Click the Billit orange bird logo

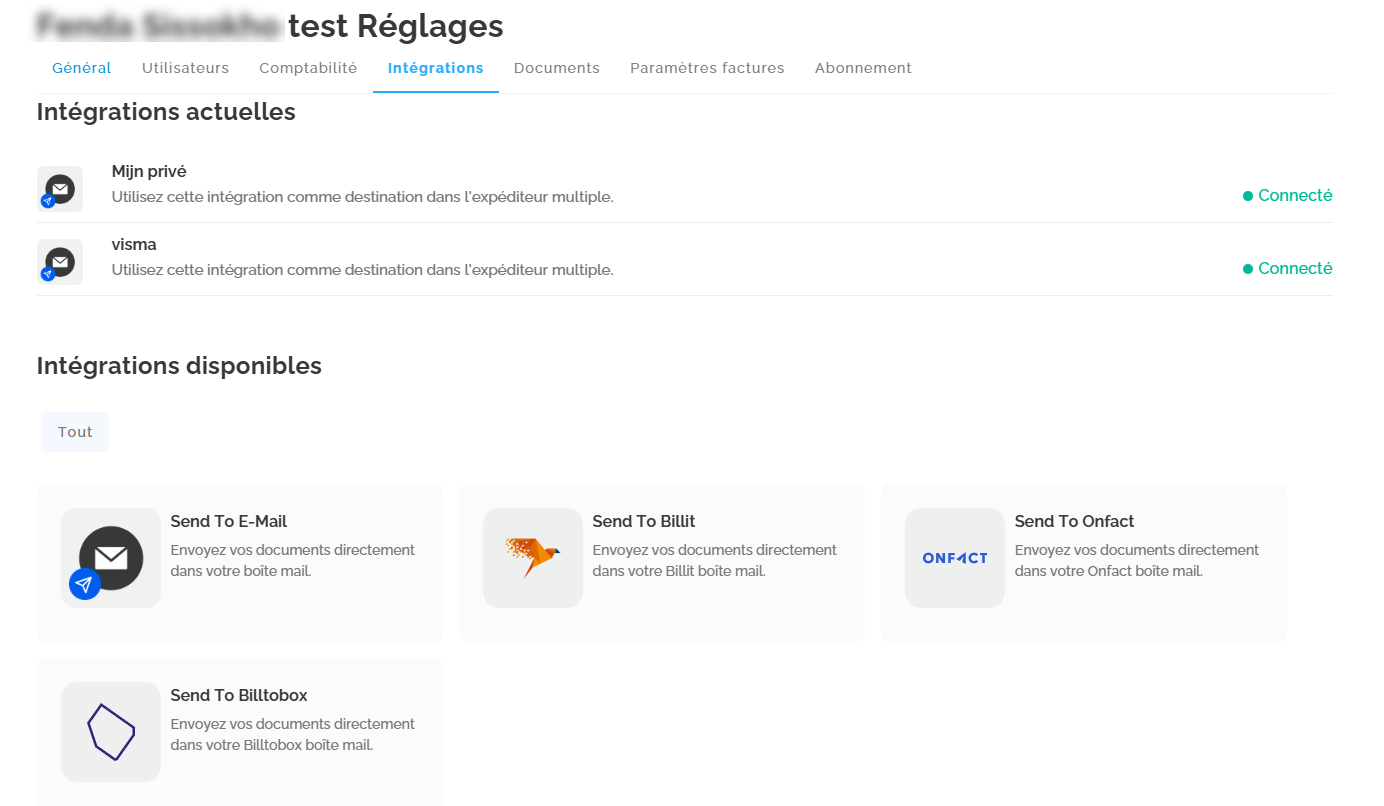click(x=533, y=558)
